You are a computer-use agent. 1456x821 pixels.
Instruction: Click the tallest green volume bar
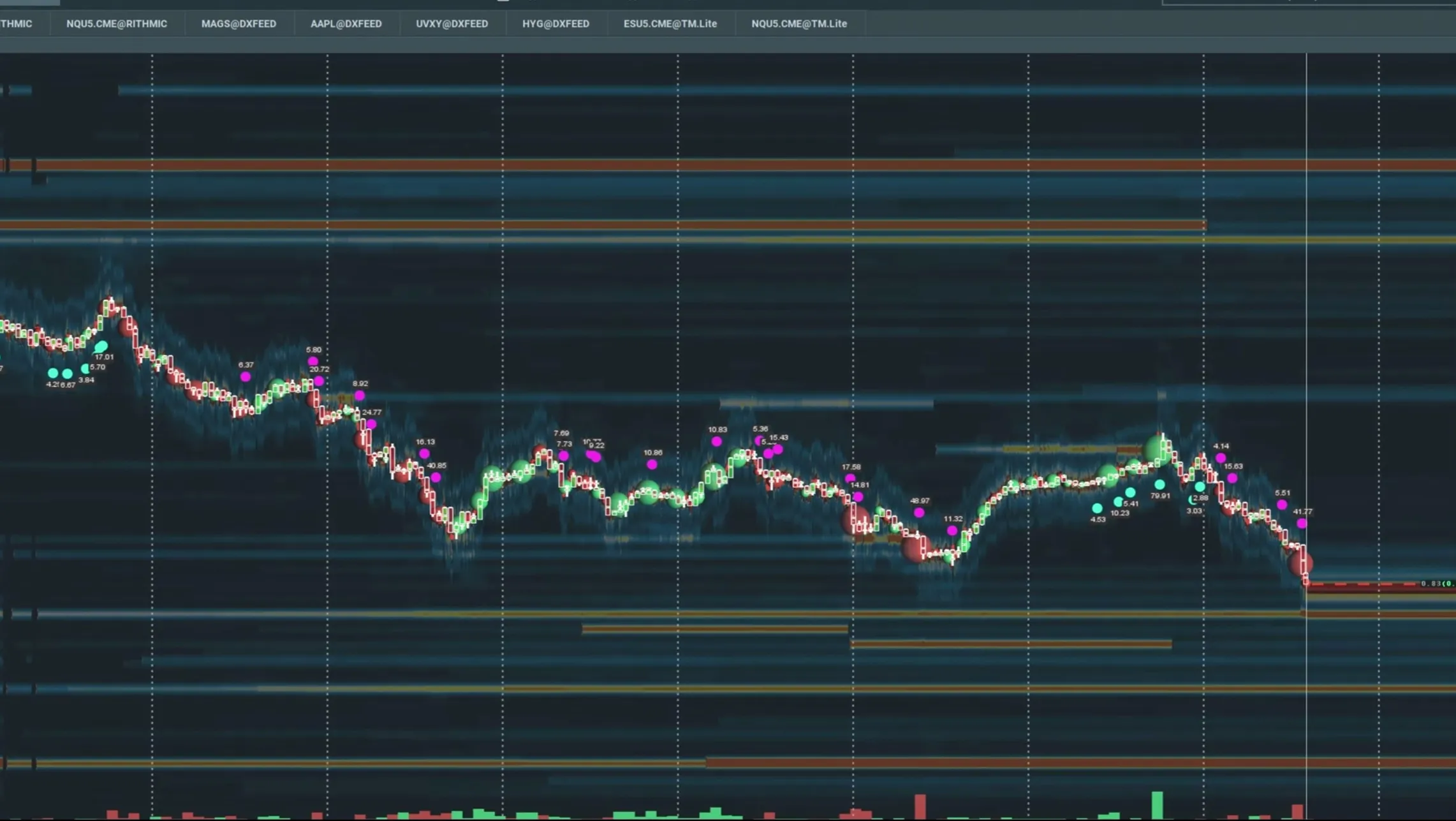[1157, 805]
